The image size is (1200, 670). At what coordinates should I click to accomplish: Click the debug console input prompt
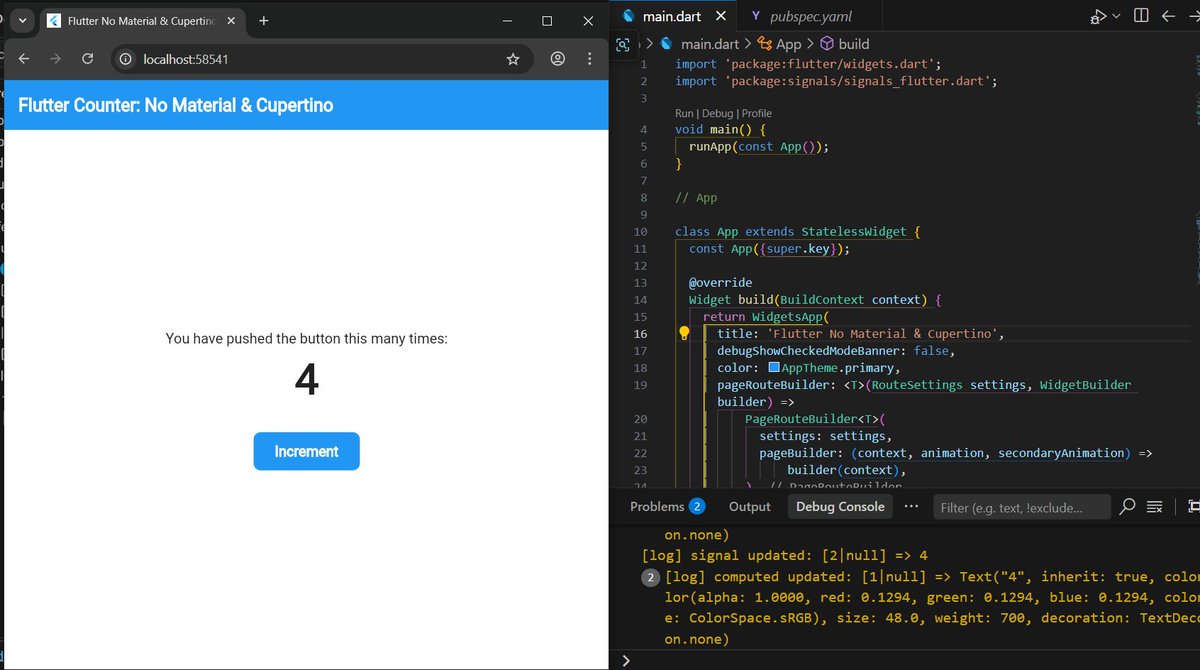[910, 660]
